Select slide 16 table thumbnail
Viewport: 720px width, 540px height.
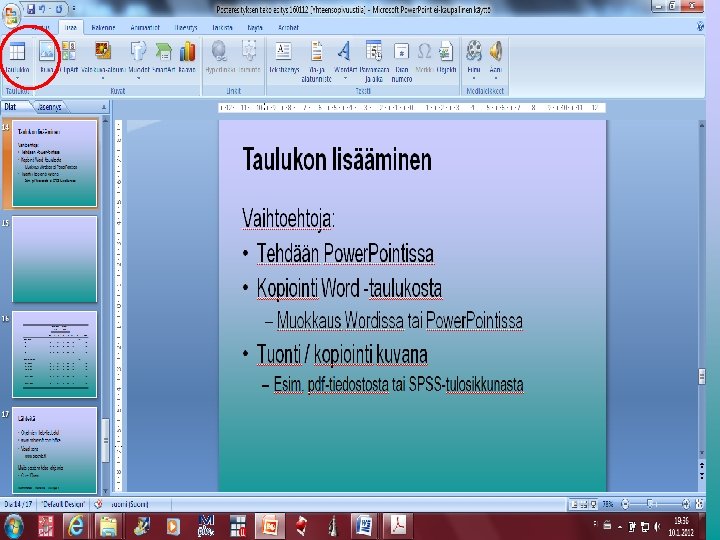55,354
